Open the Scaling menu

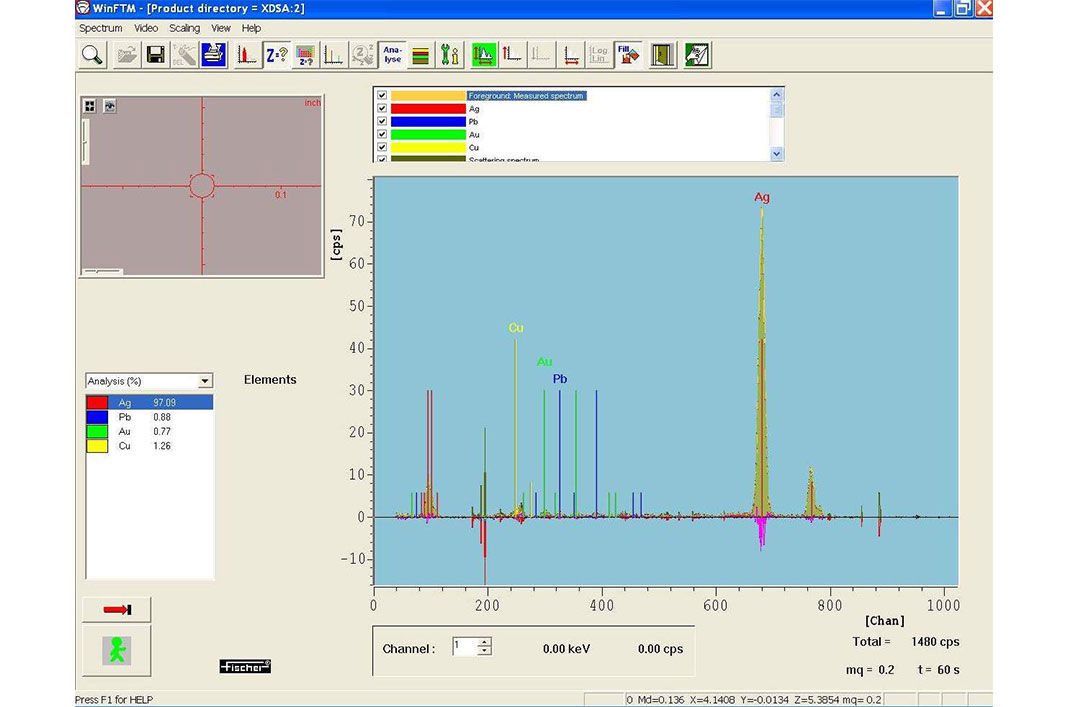[183, 28]
